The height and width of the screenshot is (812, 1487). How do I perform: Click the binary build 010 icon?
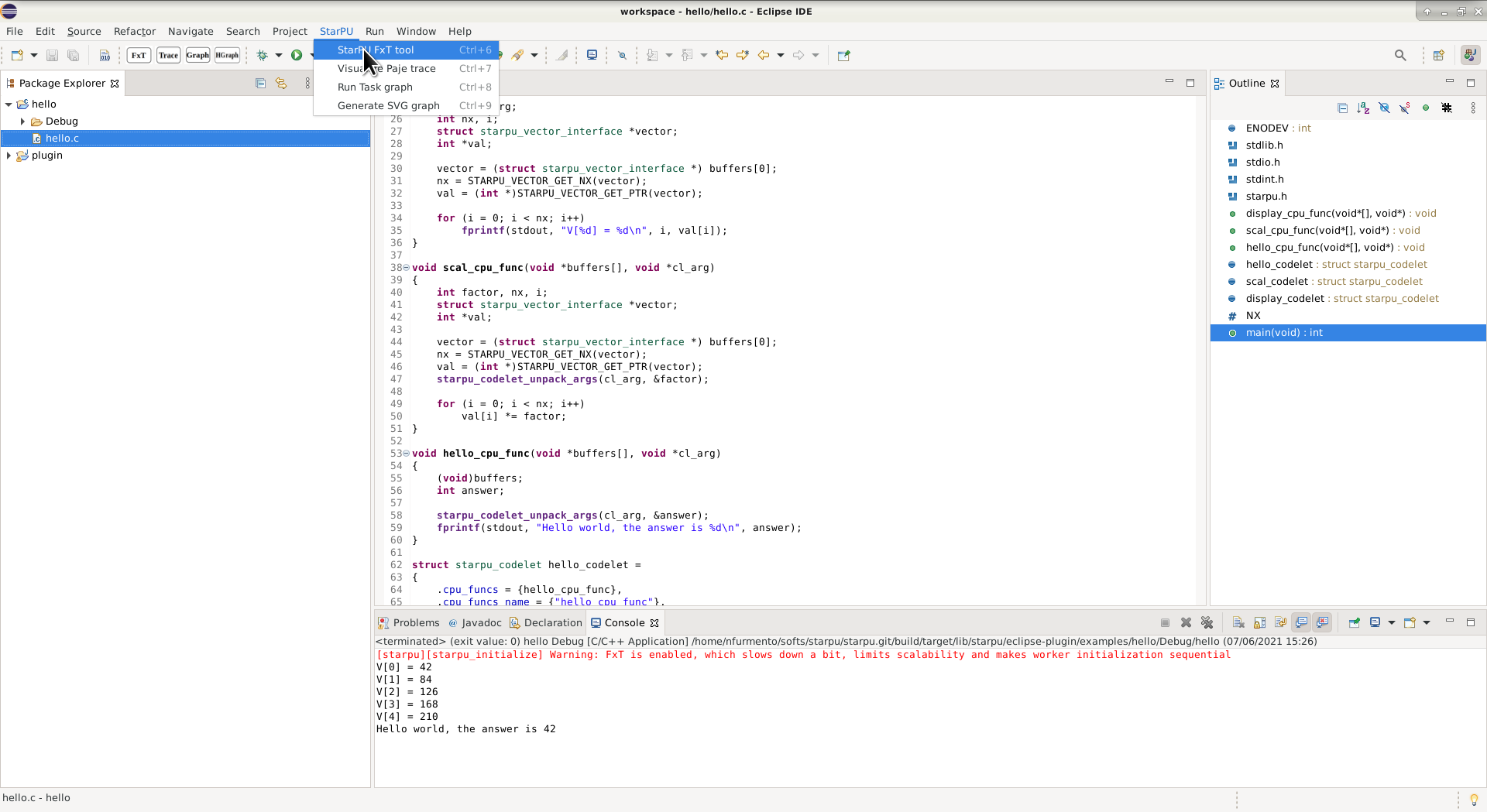click(105, 55)
